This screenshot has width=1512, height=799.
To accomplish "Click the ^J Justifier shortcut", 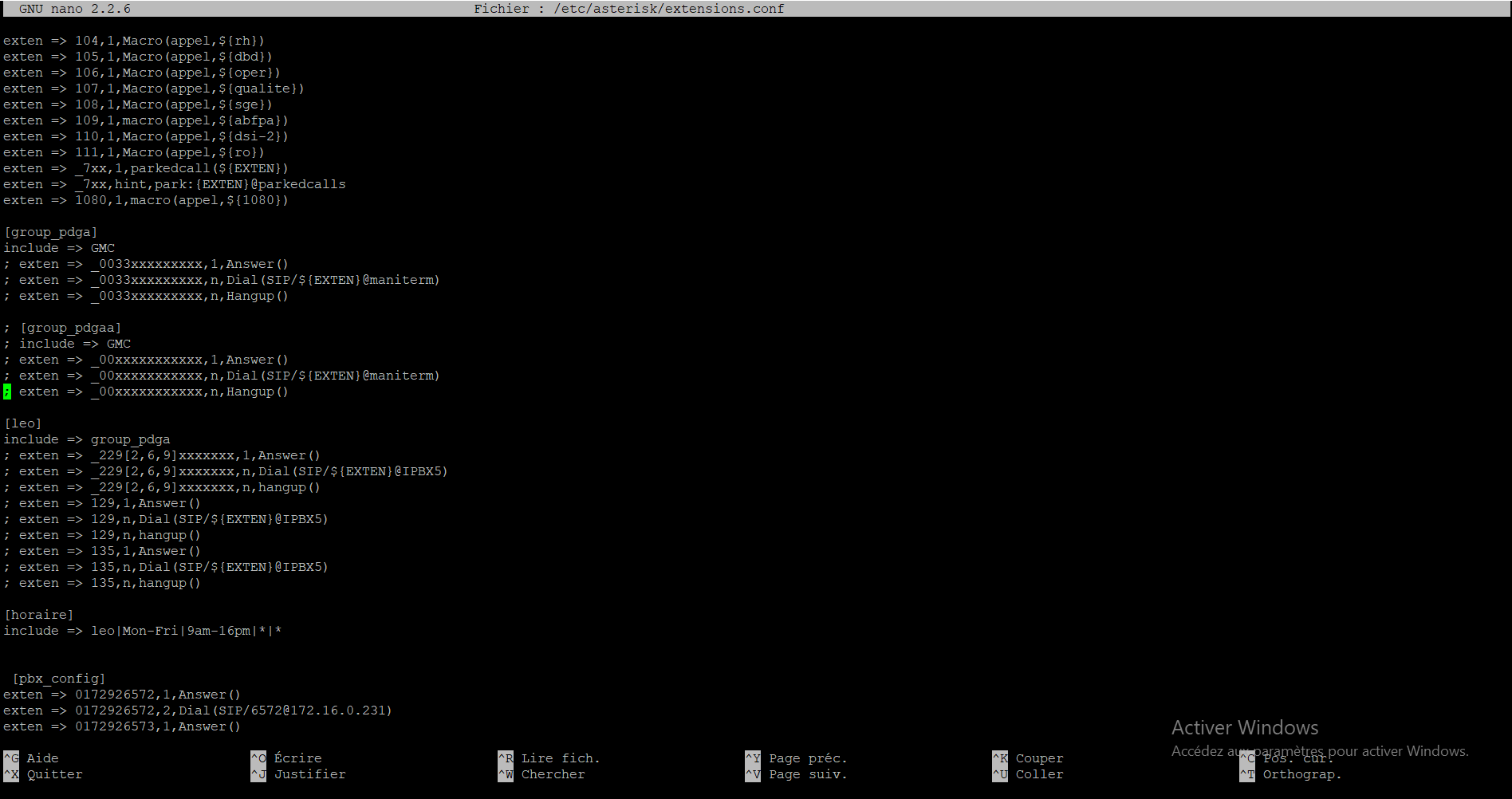I will point(299,774).
